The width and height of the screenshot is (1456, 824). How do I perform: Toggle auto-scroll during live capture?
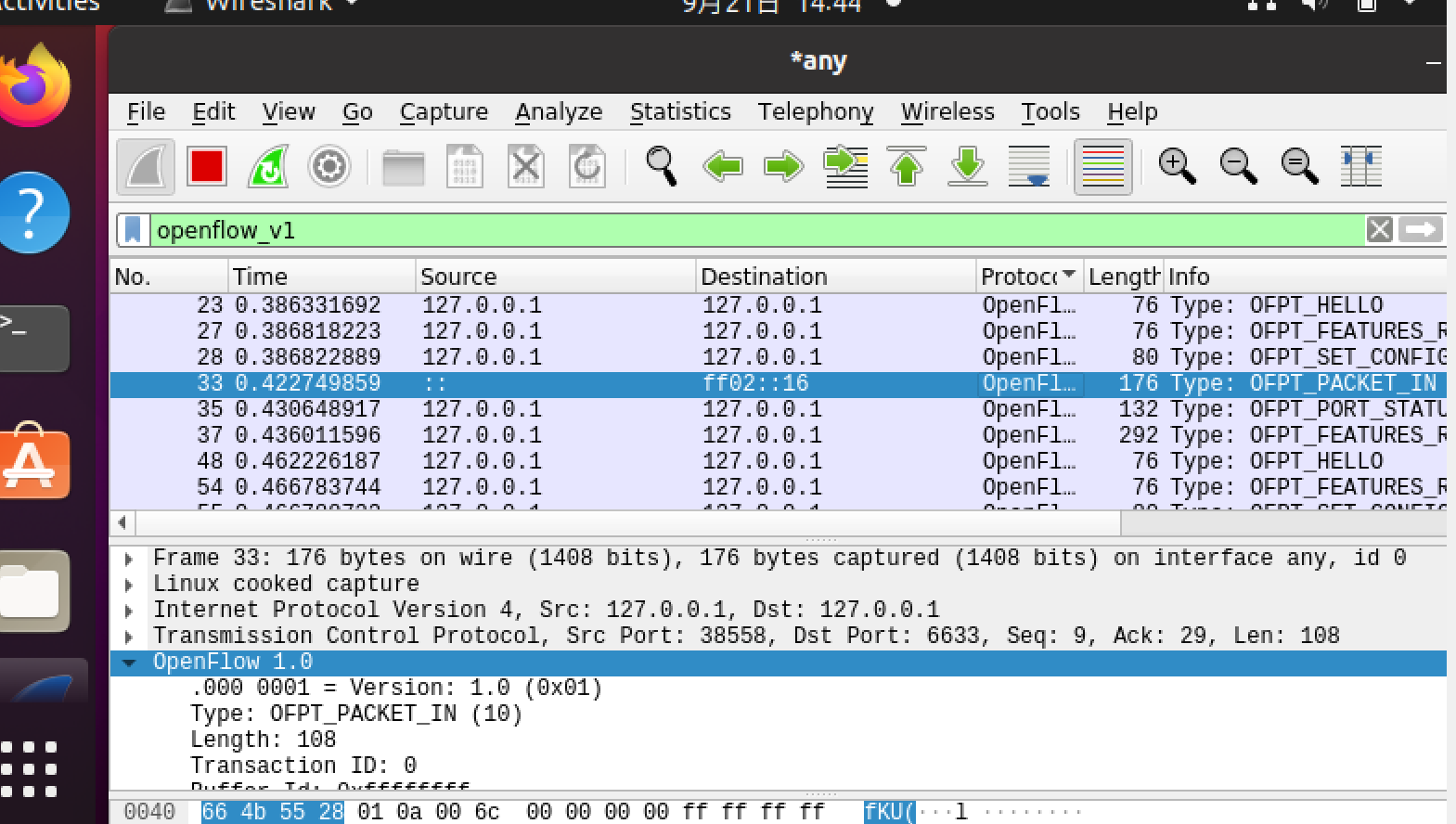1029,167
